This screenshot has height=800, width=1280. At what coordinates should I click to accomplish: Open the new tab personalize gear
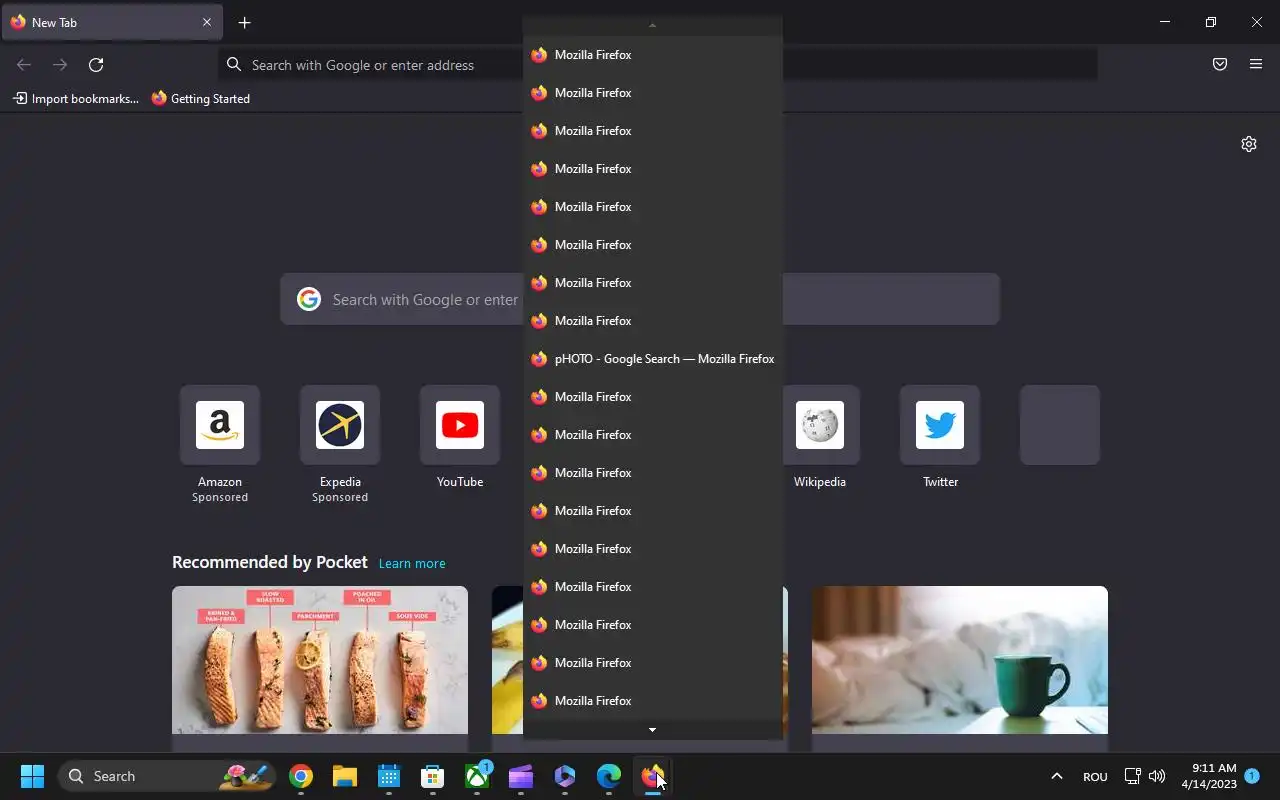pyautogui.click(x=1249, y=144)
